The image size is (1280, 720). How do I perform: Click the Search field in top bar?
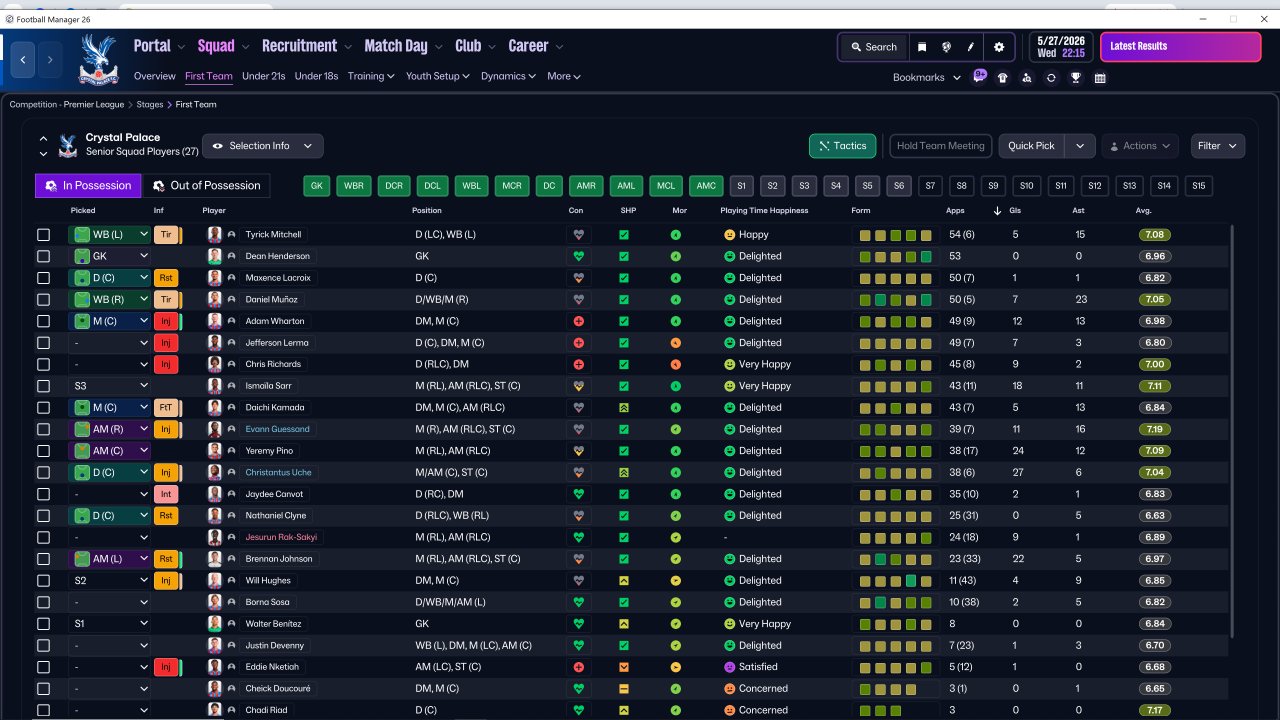873,47
